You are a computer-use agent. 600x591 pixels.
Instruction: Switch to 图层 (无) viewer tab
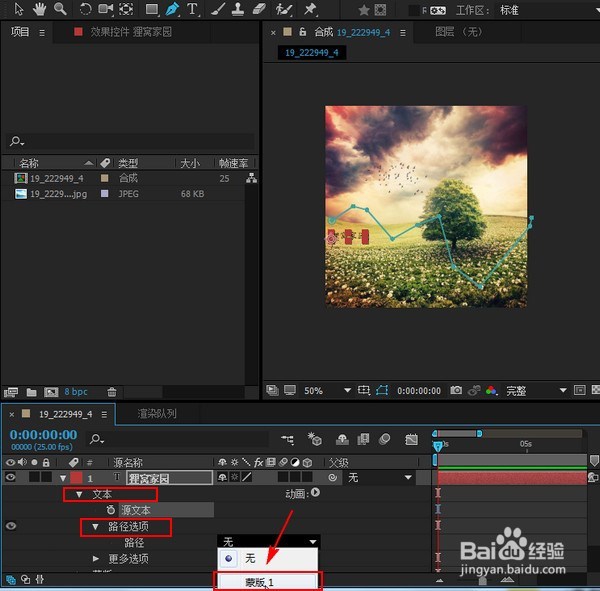[x=459, y=32]
